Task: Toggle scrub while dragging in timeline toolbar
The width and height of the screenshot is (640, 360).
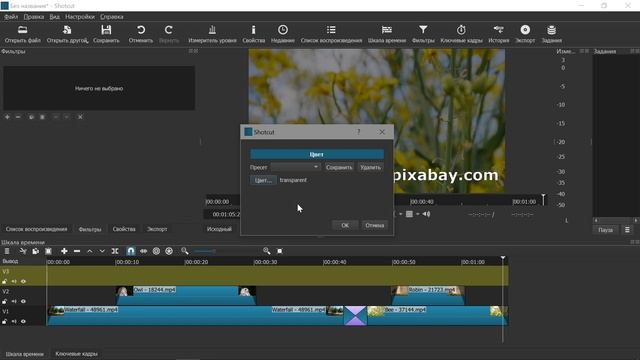Action: click(x=143, y=251)
